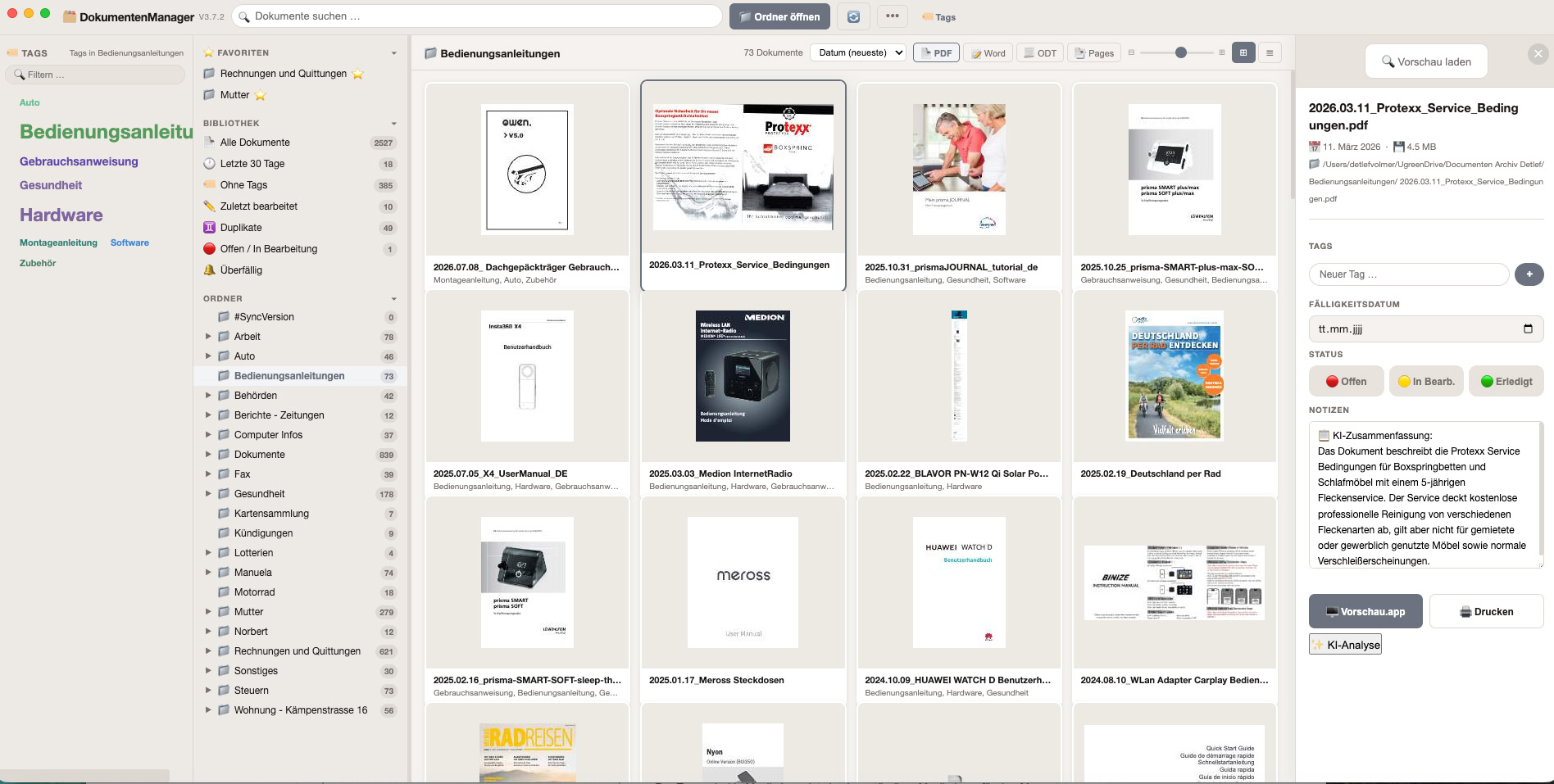
Task: Select the Software tag in tag cloud
Action: (x=129, y=242)
